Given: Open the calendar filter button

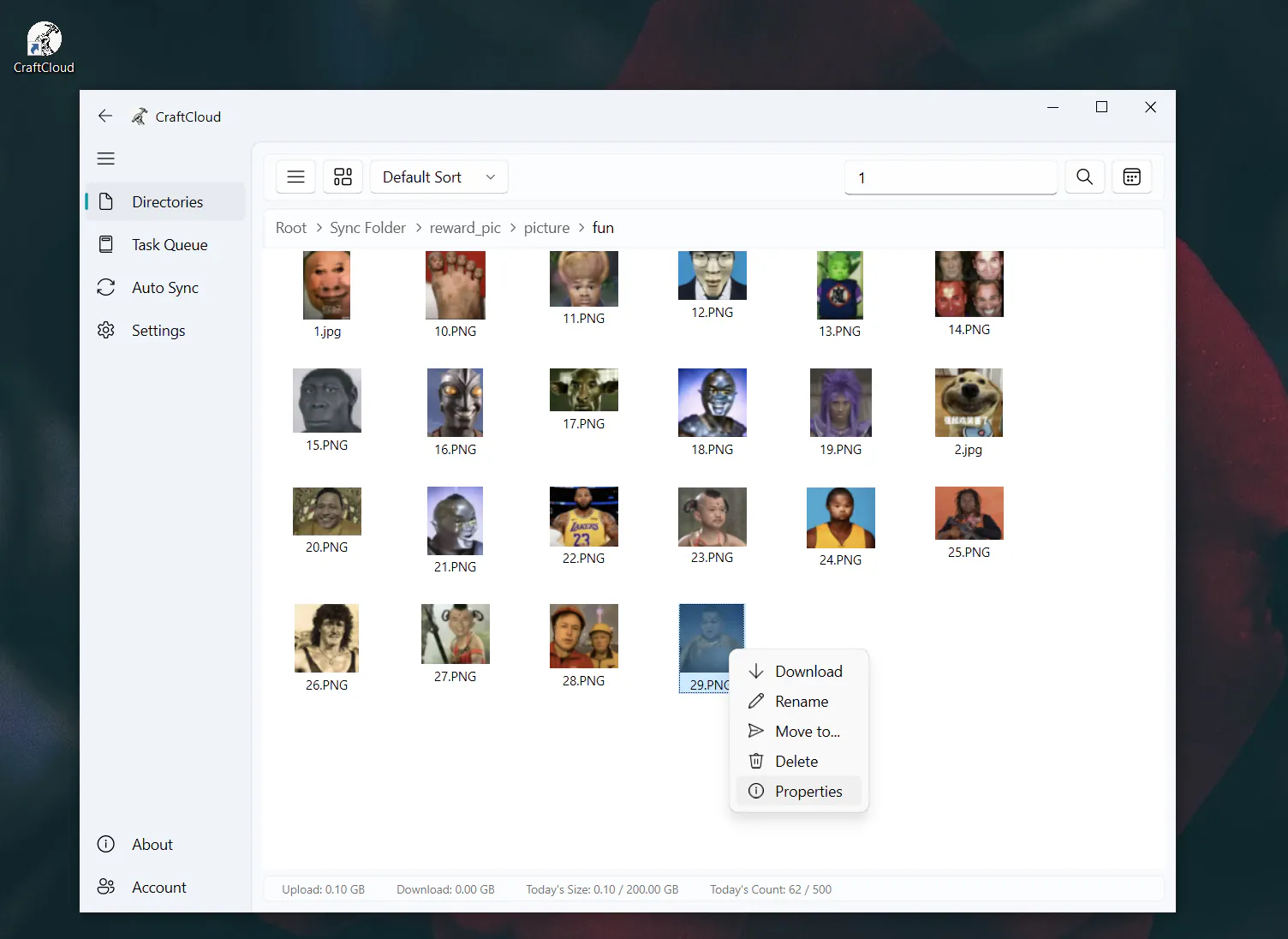Looking at the screenshot, I should [1131, 177].
